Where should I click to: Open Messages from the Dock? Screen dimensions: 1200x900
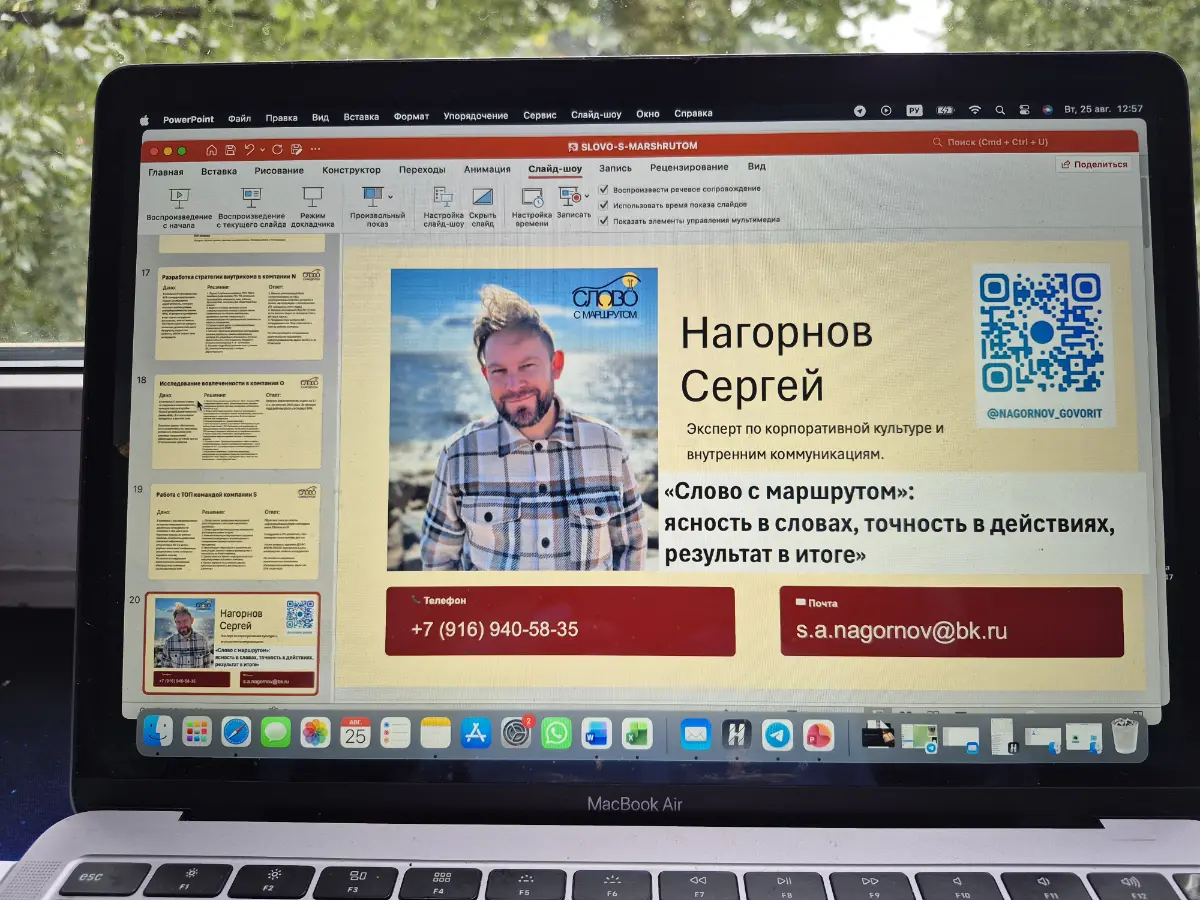[276, 733]
